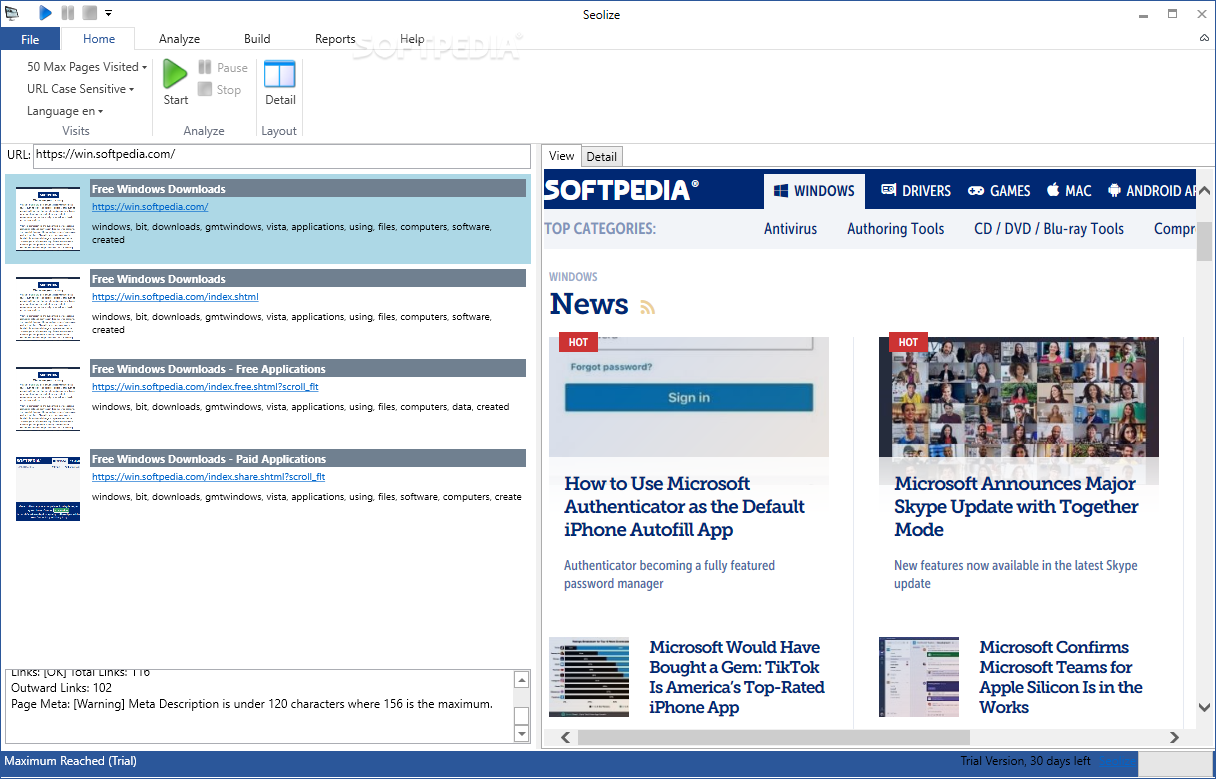The image size is (1216, 779).
Task: Click the preview vertical scrollbar down arrow
Action: (1205, 708)
